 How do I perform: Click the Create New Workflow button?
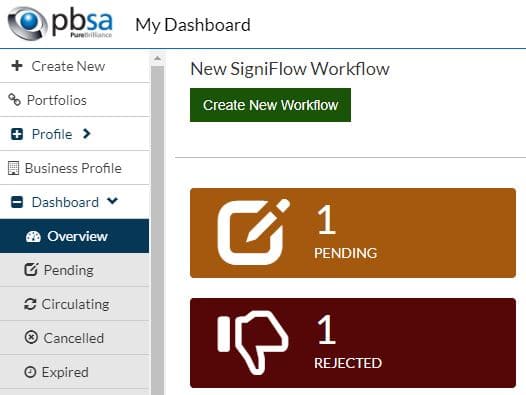coord(270,105)
